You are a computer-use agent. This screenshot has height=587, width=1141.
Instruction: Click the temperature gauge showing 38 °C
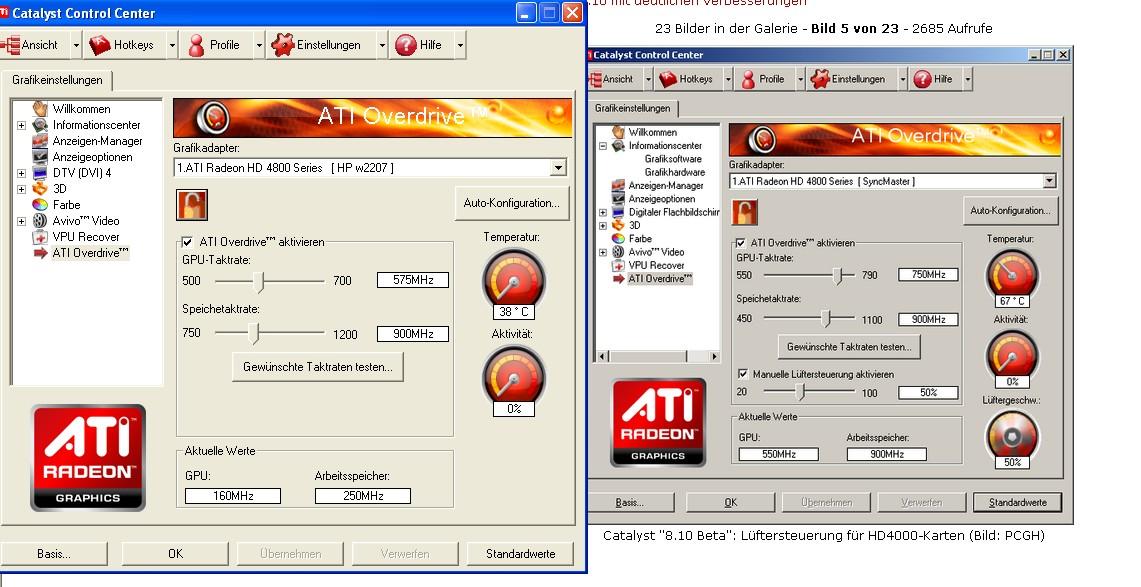click(514, 282)
